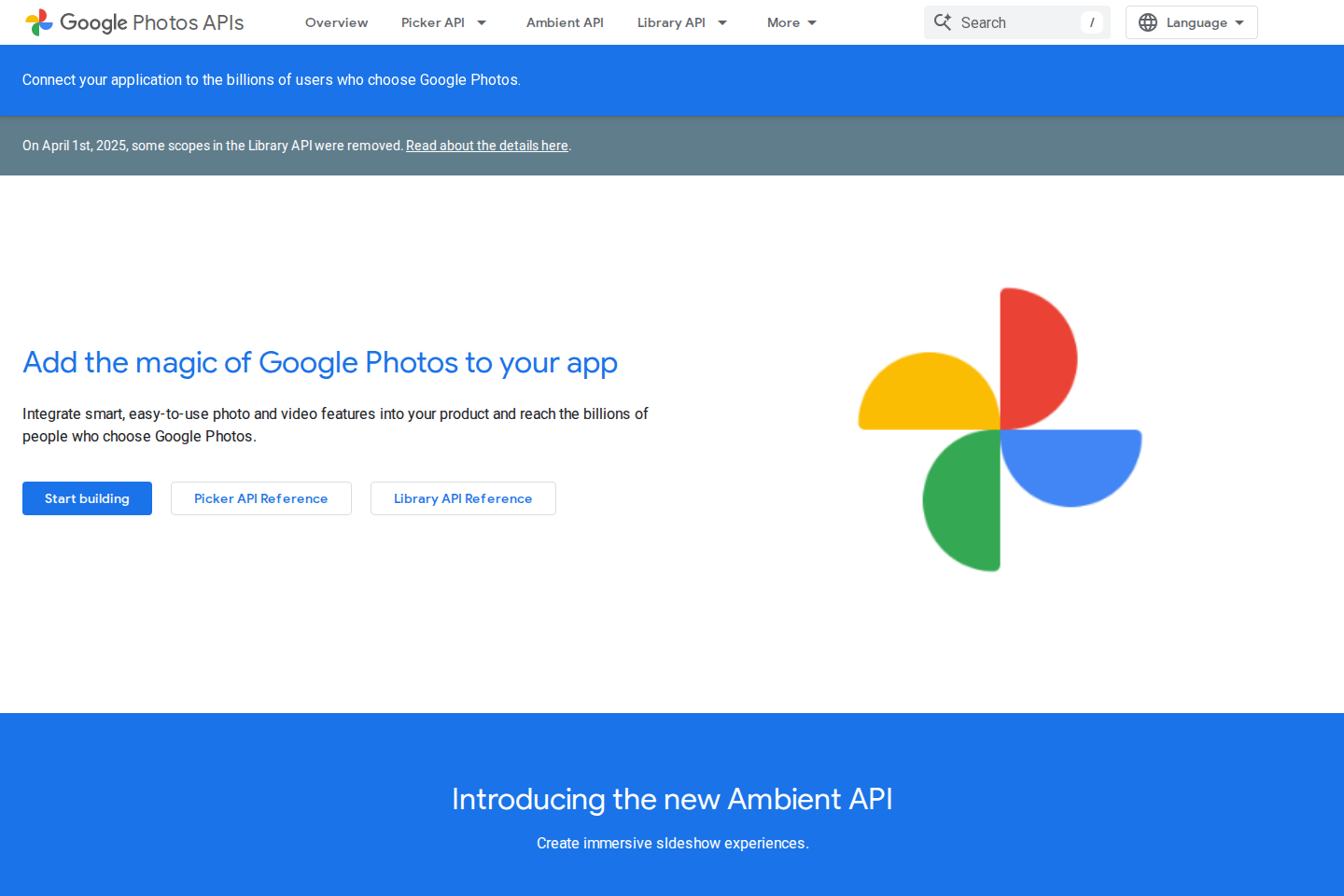Click the '/' keyboard shortcut badge in search
Image resolution: width=1344 pixels, height=896 pixels.
(x=1092, y=21)
